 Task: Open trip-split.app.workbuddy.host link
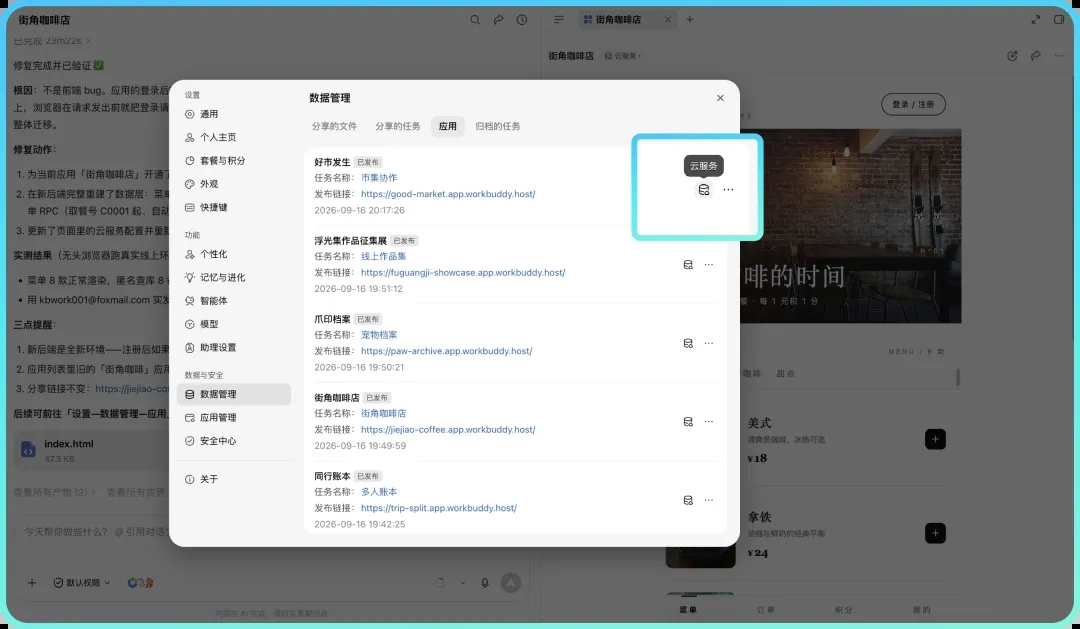(439, 508)
